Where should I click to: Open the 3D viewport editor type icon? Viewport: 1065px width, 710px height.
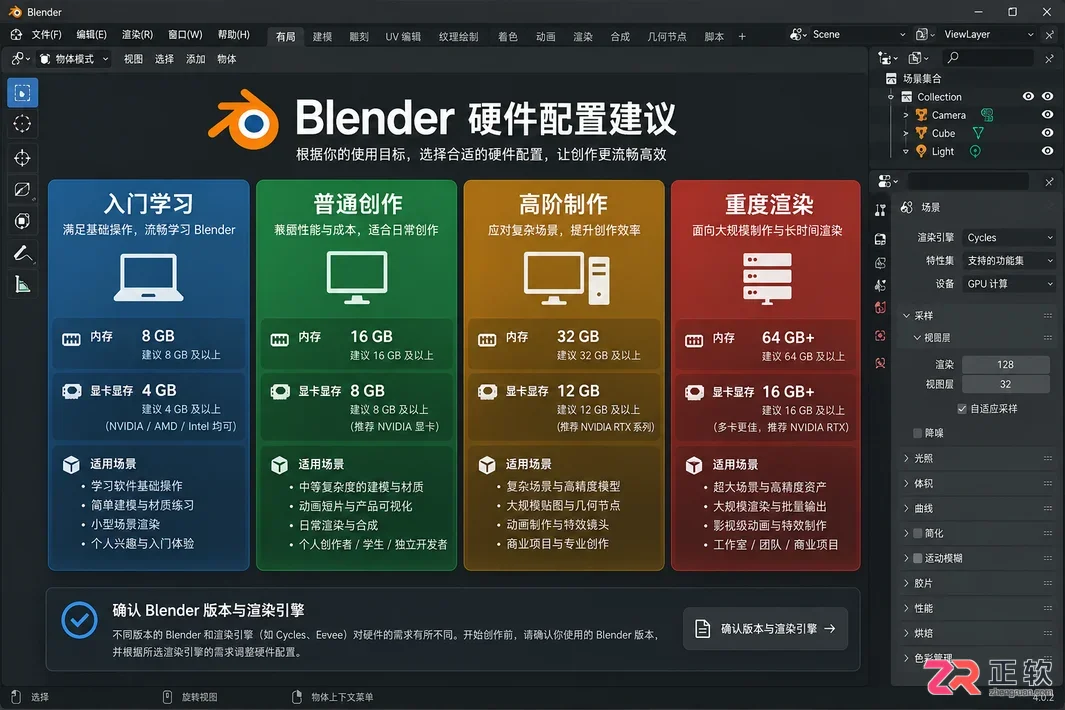tap(20, 59)
